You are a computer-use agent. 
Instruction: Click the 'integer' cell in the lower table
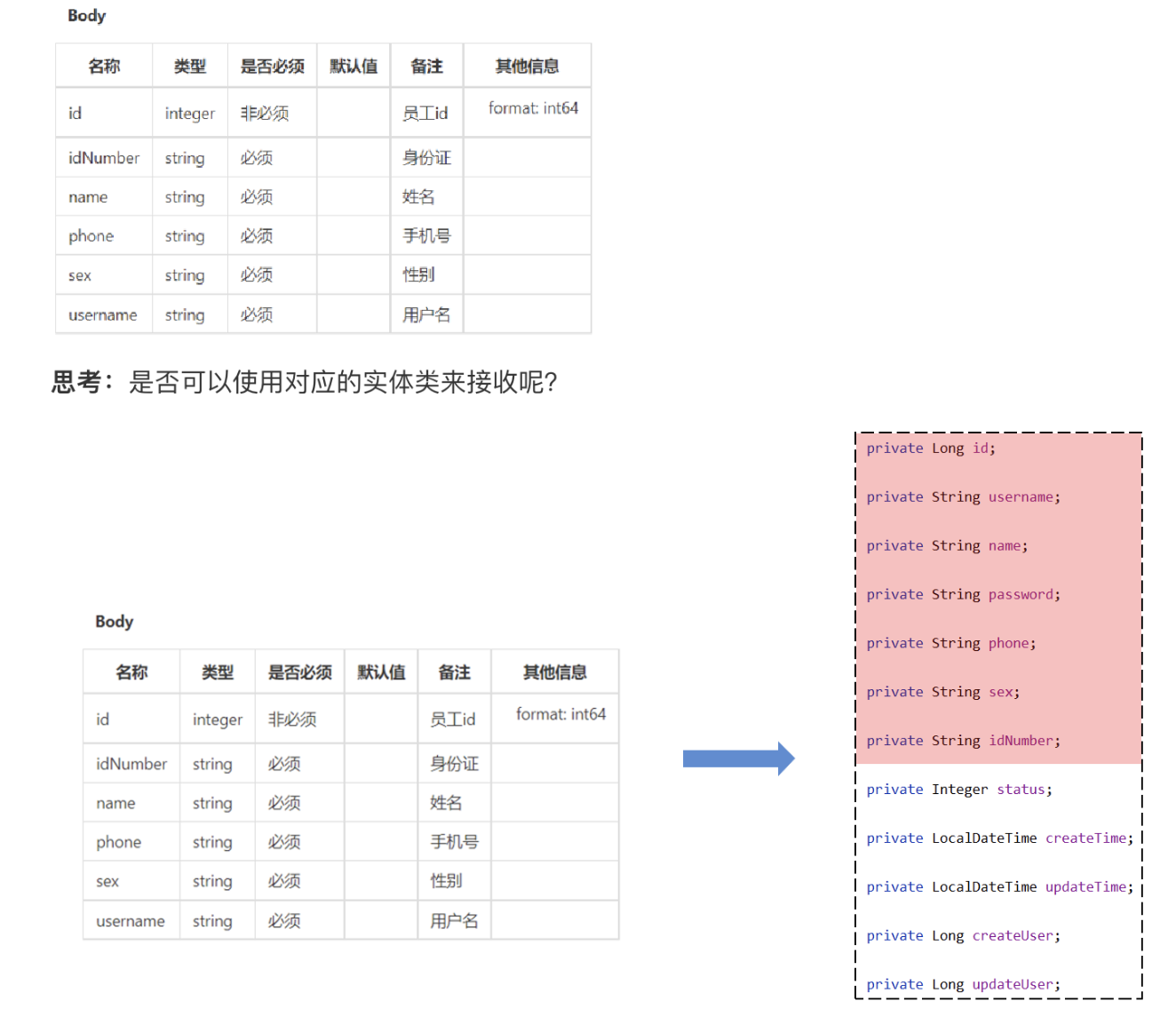218,719
